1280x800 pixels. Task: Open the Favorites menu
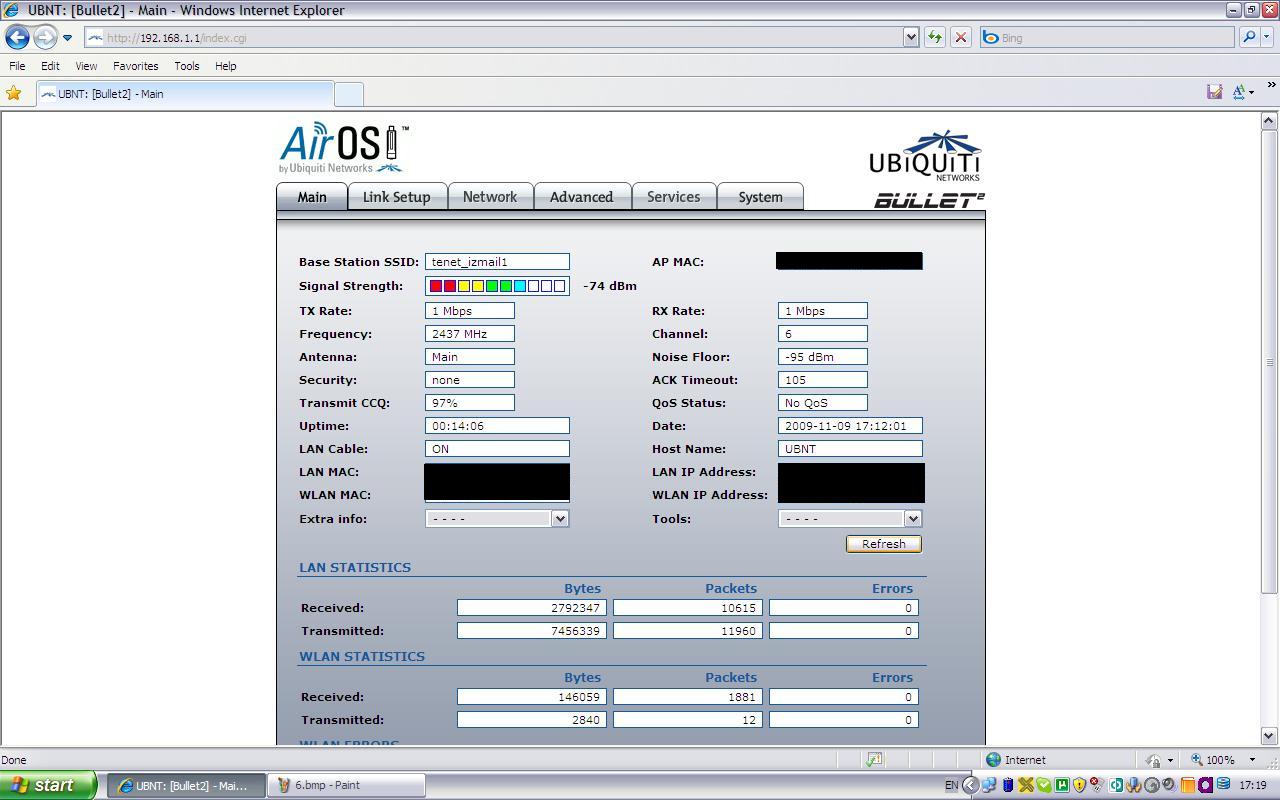tap(135, 66)
